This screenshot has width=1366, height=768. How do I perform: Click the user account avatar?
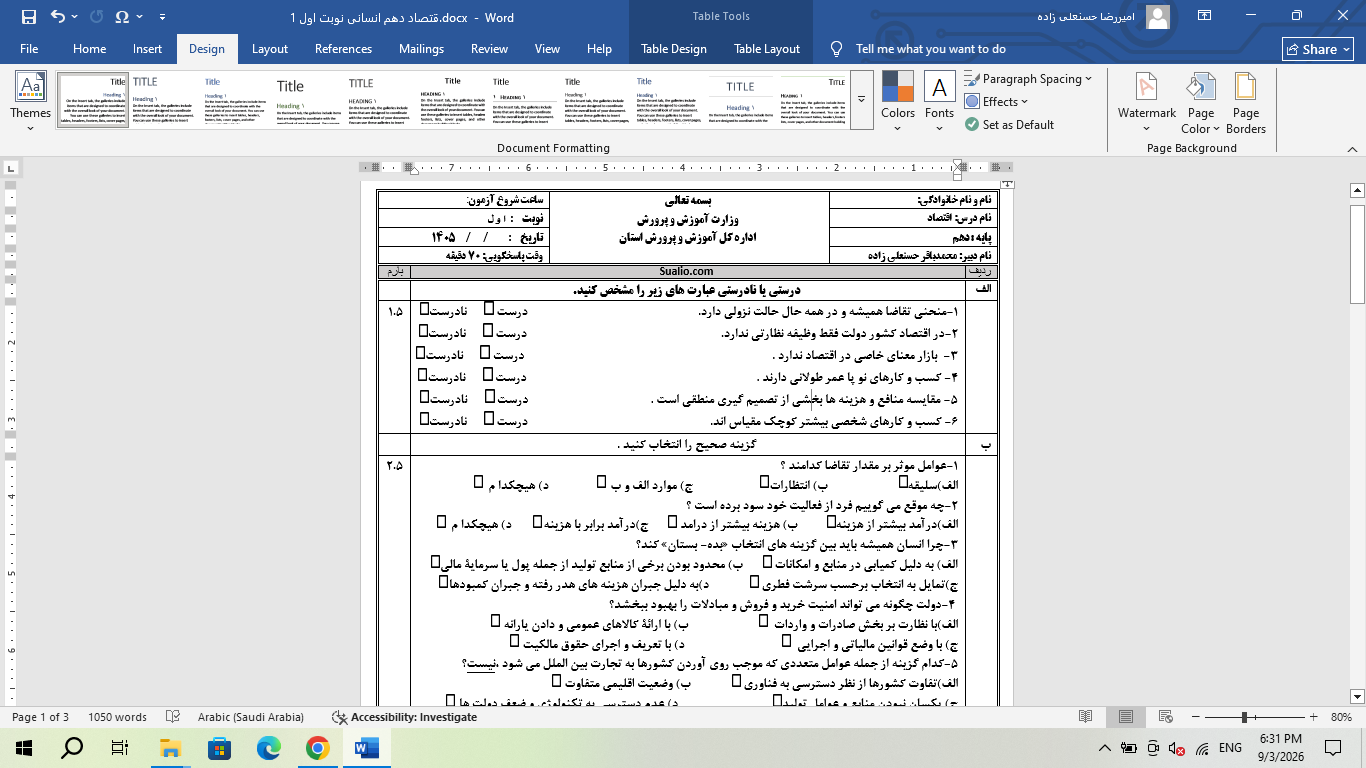(1158, 17)
